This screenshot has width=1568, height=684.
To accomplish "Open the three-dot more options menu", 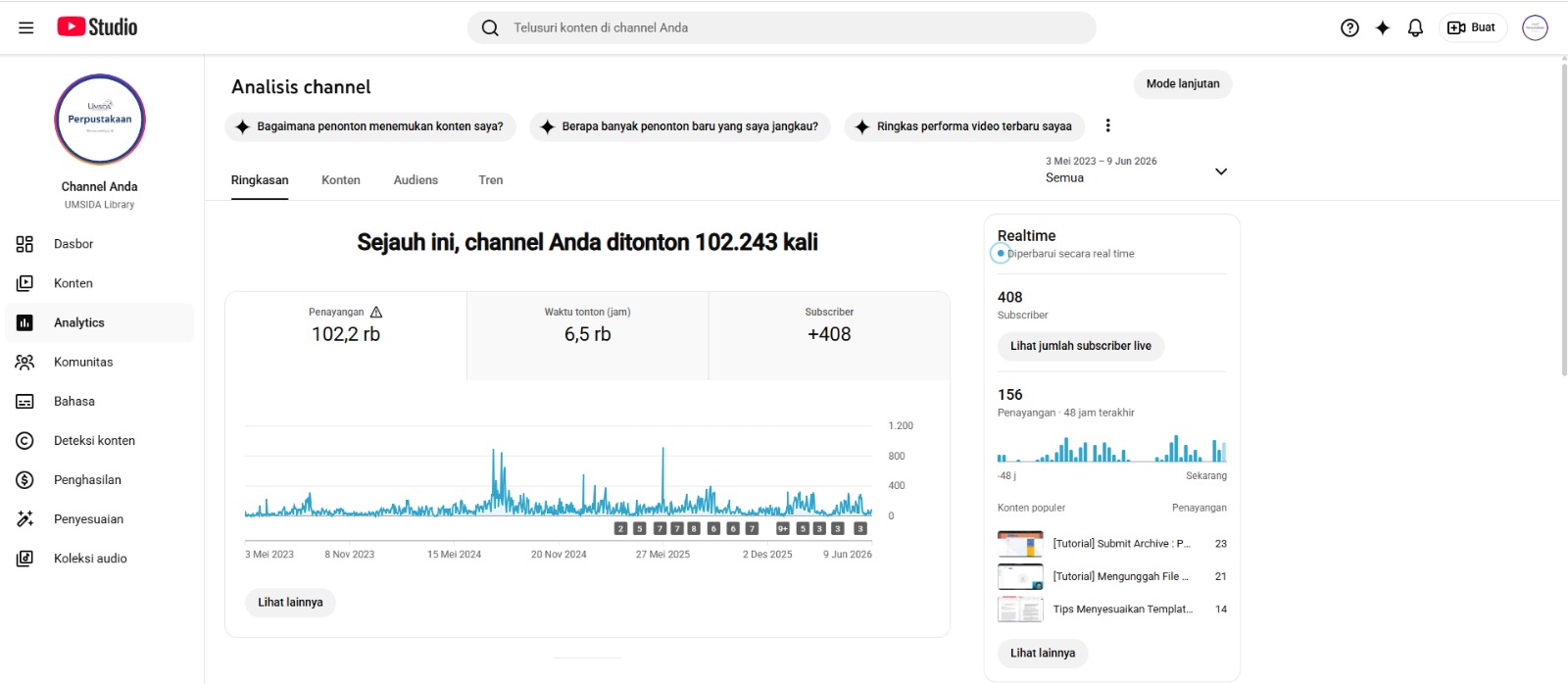I will pyautogui.click(x=1107, y=125).
